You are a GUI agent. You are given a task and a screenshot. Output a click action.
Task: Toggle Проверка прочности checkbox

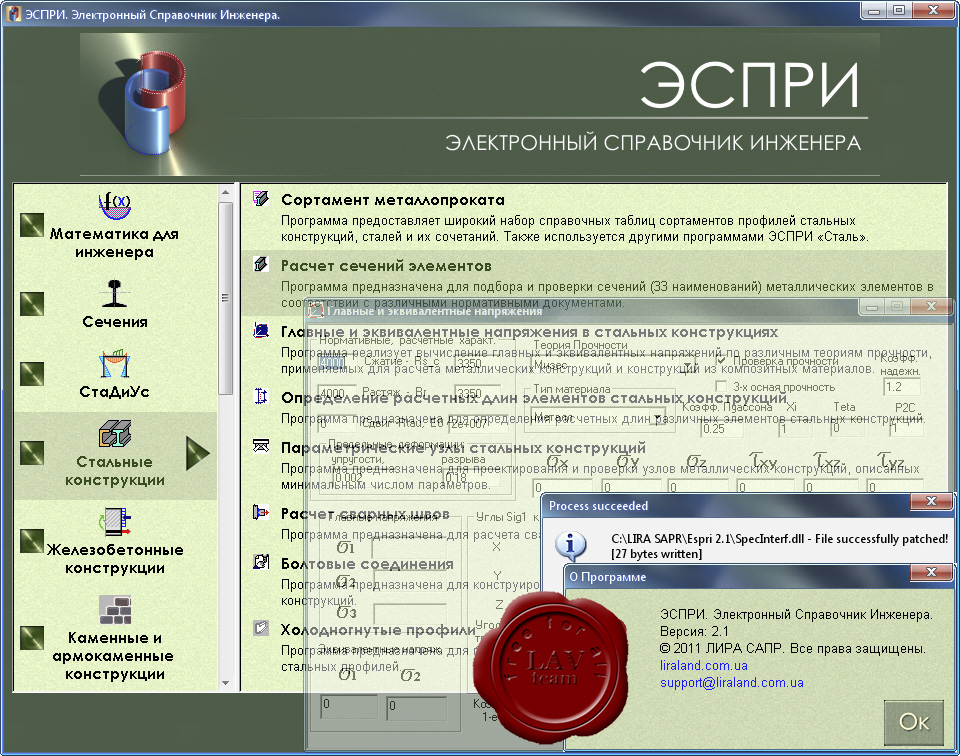721,360
